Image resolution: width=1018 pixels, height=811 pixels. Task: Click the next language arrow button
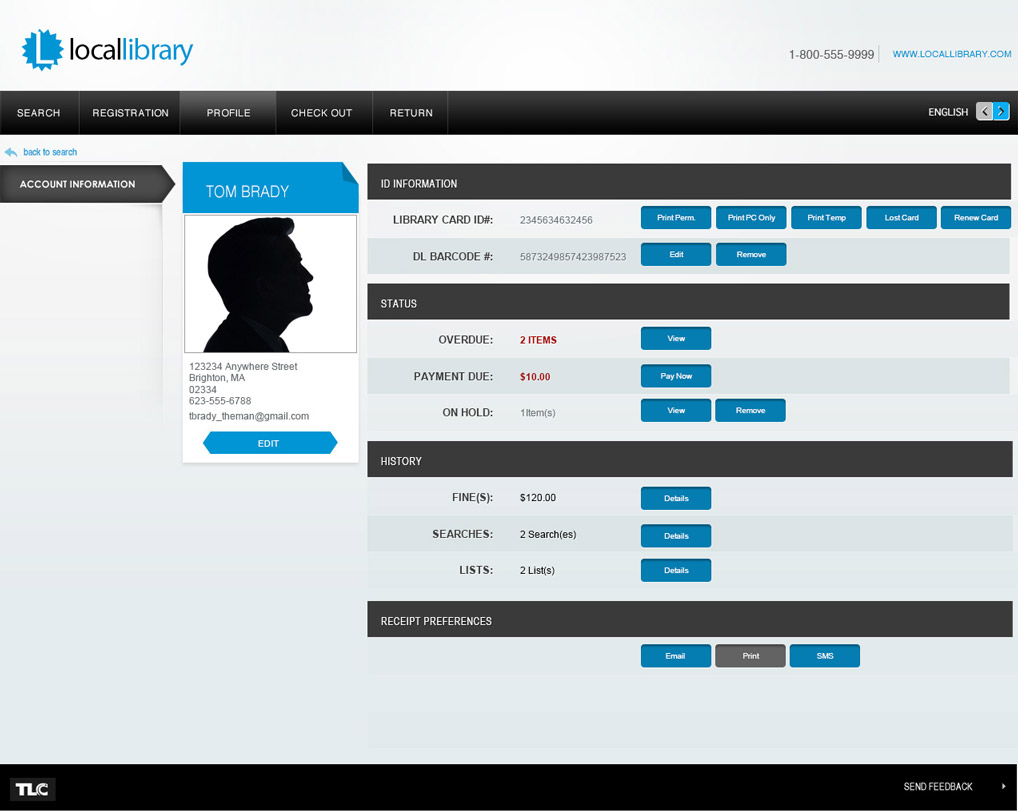(1001, 112)
